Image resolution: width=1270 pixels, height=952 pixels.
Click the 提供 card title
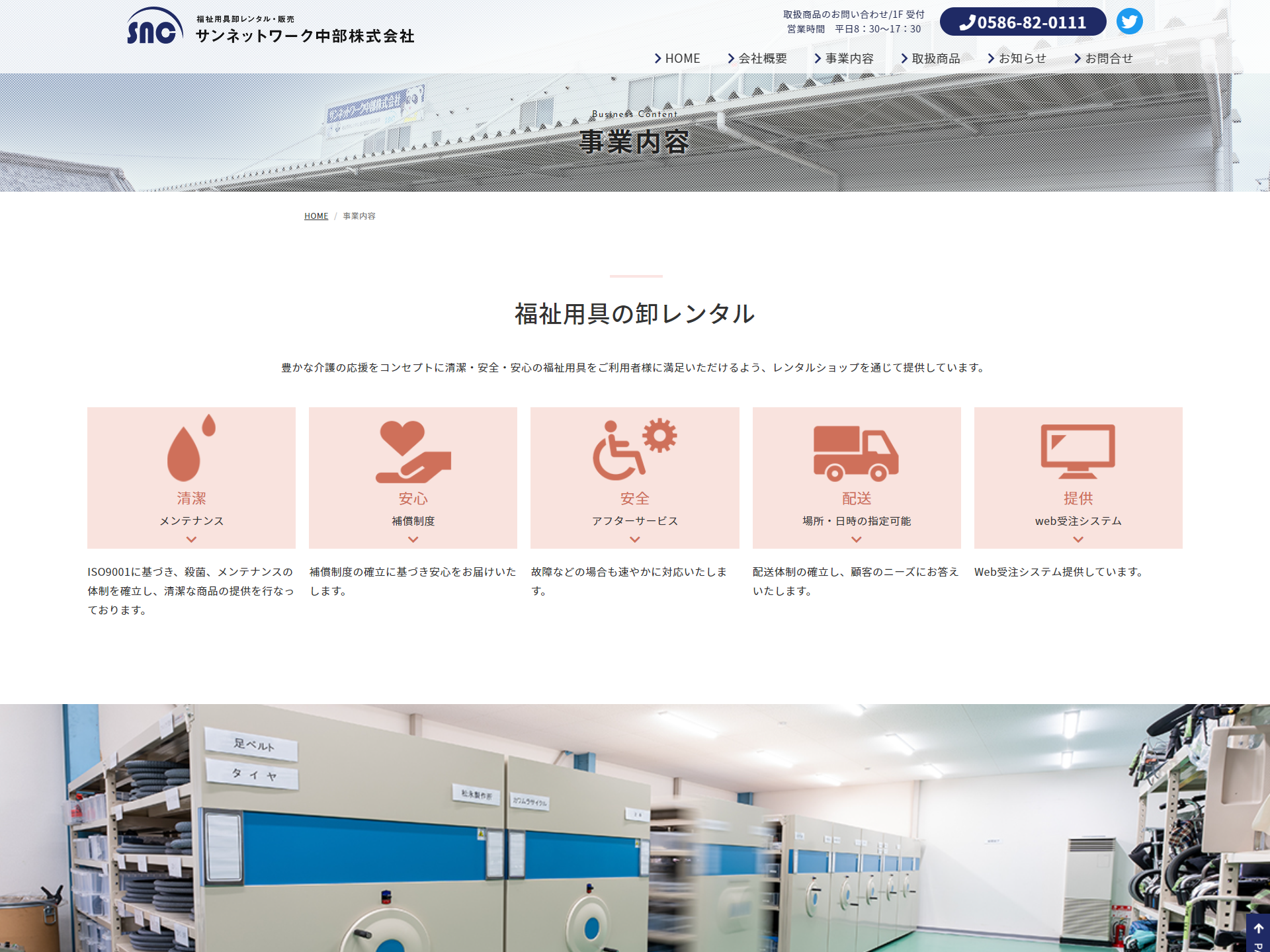(x=1078, y=498)
